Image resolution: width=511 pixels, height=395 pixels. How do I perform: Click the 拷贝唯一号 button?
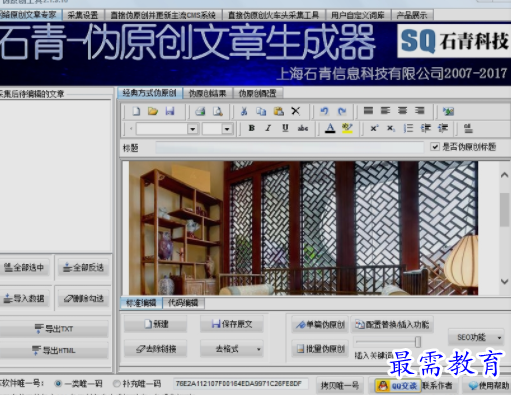pos(340,386)
